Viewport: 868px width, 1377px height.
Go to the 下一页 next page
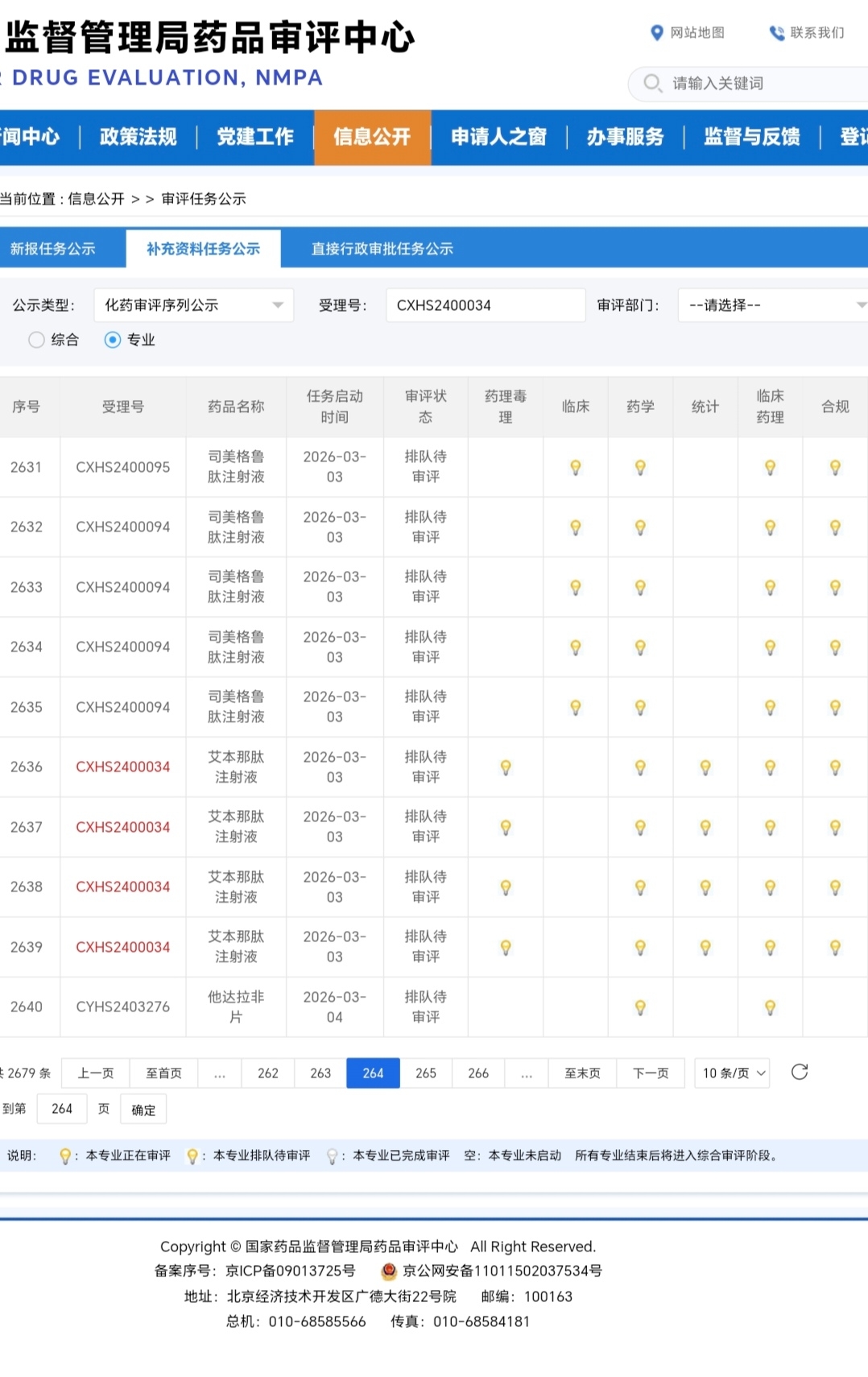(x=651, y=1073)
